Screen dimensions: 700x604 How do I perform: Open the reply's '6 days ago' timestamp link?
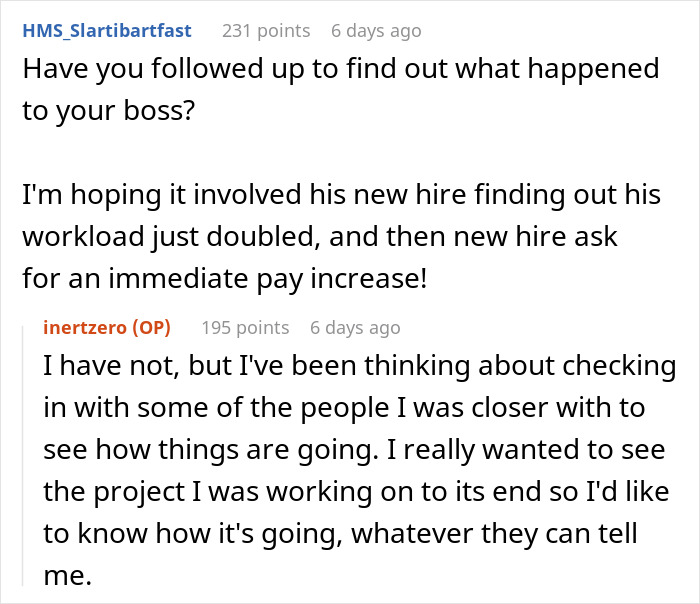(x=355, y=328)
